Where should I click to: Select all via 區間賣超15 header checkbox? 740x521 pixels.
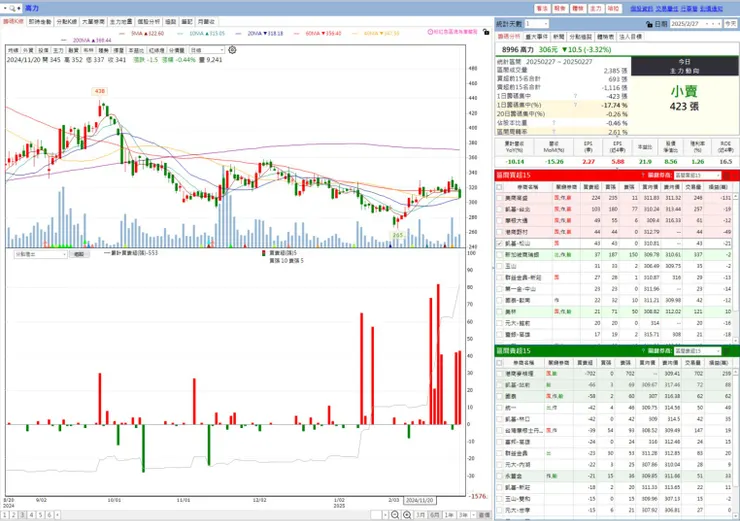pyautogui.click(x=499, y=362)
